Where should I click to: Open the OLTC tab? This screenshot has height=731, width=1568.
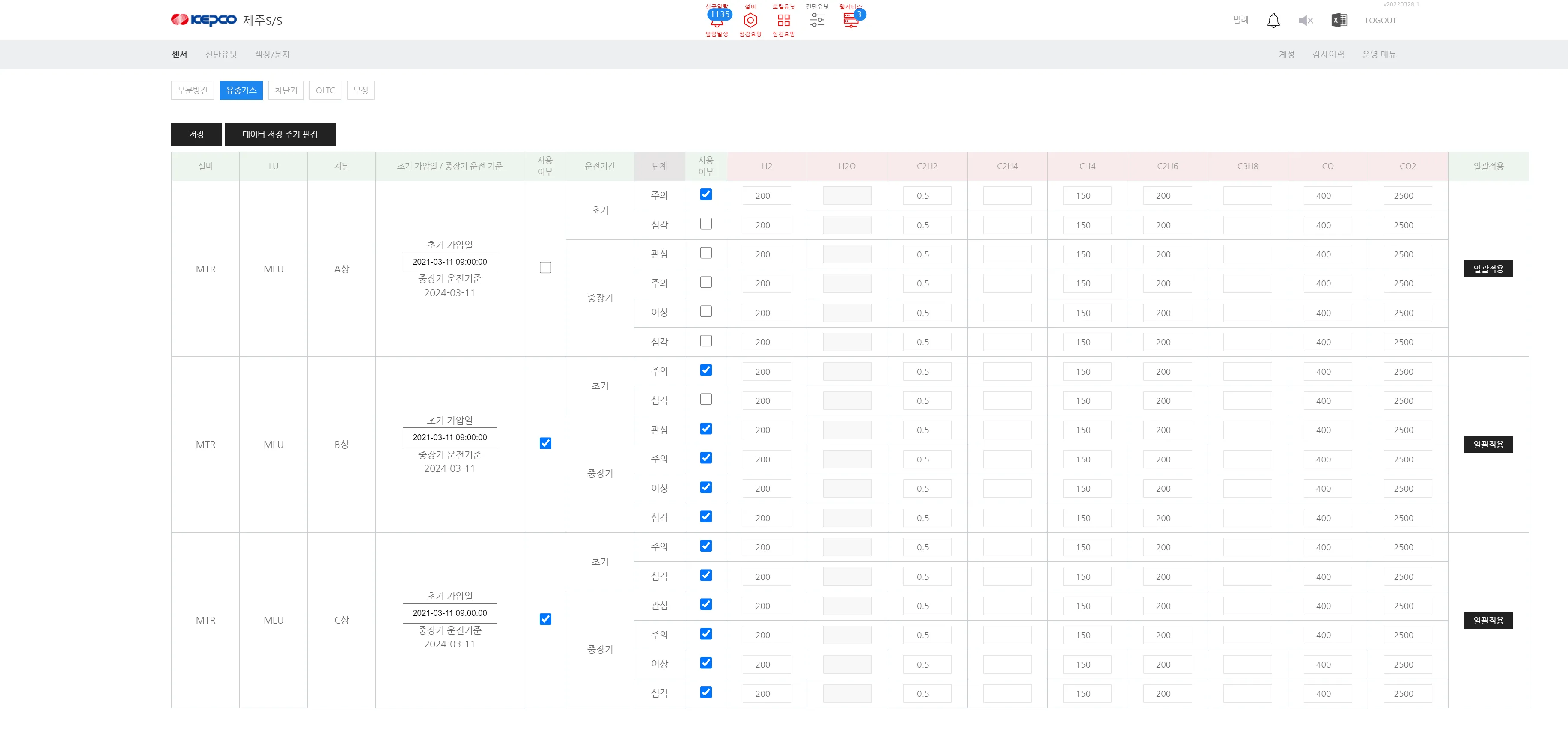325,90
